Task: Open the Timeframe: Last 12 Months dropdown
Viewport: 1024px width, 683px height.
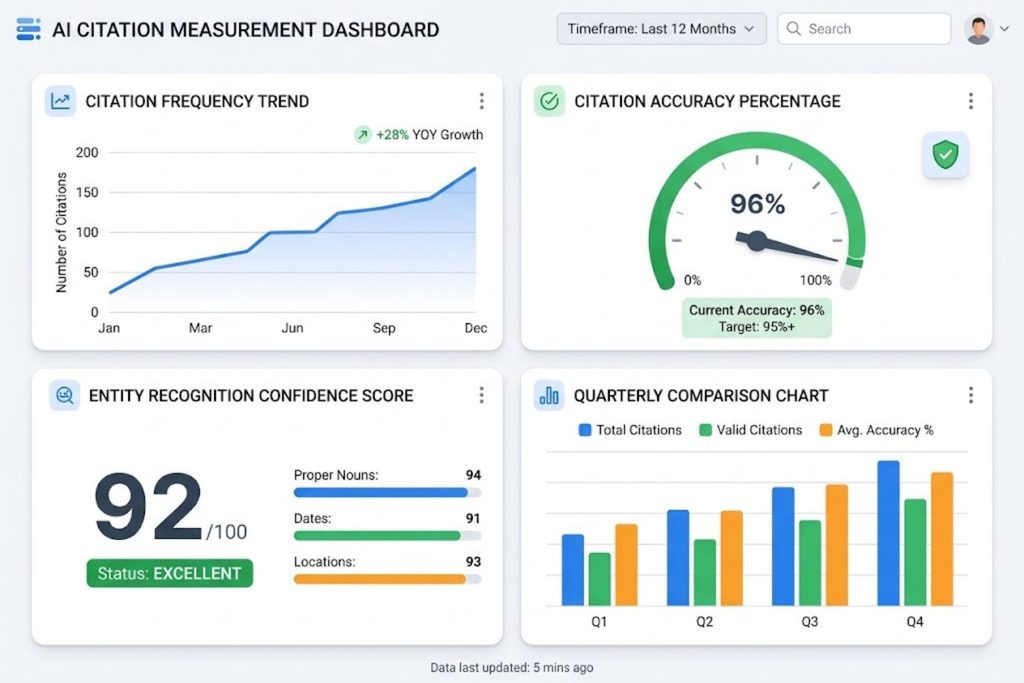Action: point(661,29)
